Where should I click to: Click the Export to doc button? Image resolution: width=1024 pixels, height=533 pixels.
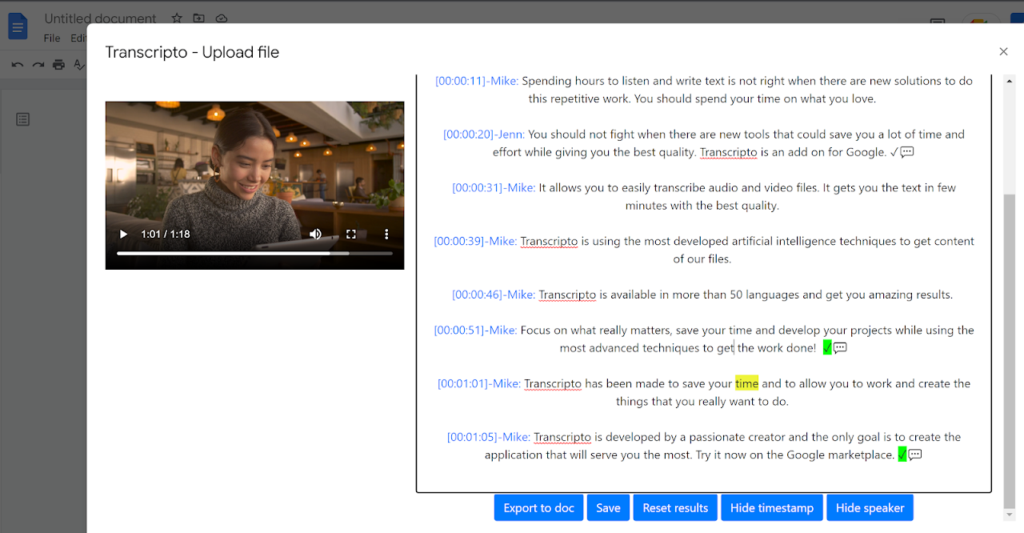[539, 508]
